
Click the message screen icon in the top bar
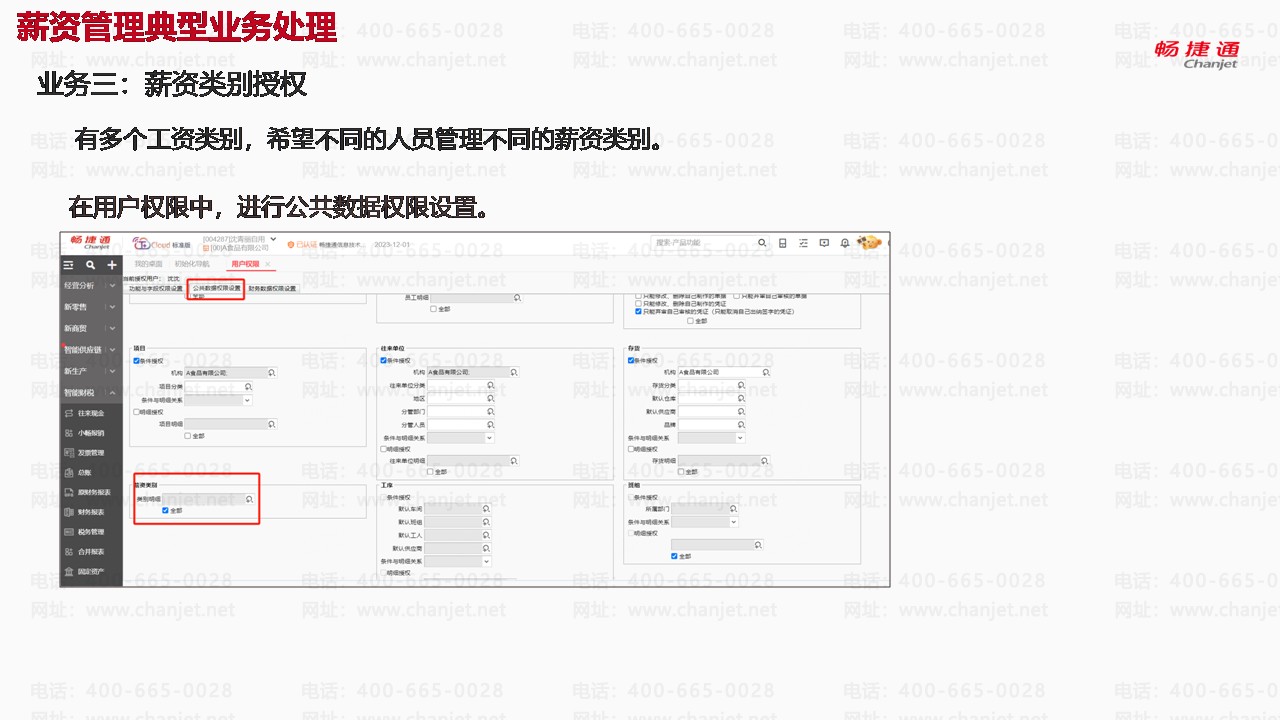click(824, 243)
